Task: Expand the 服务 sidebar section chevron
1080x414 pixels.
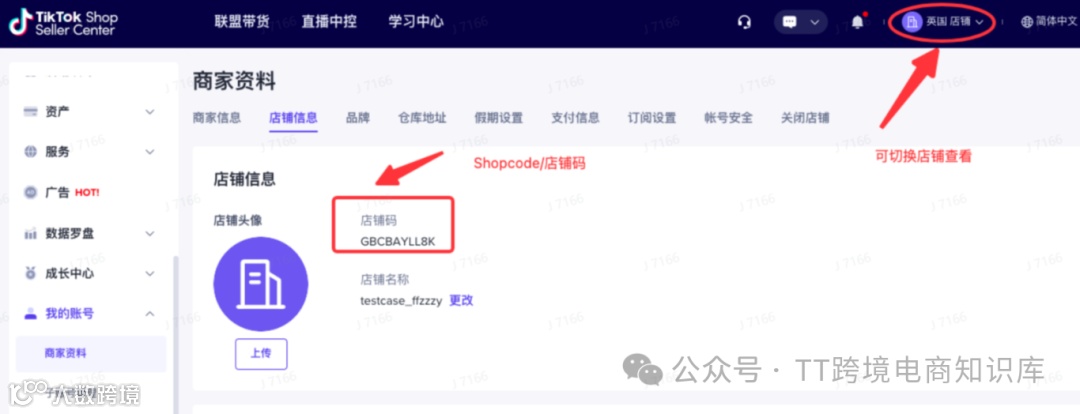Action: click(150, 152)
